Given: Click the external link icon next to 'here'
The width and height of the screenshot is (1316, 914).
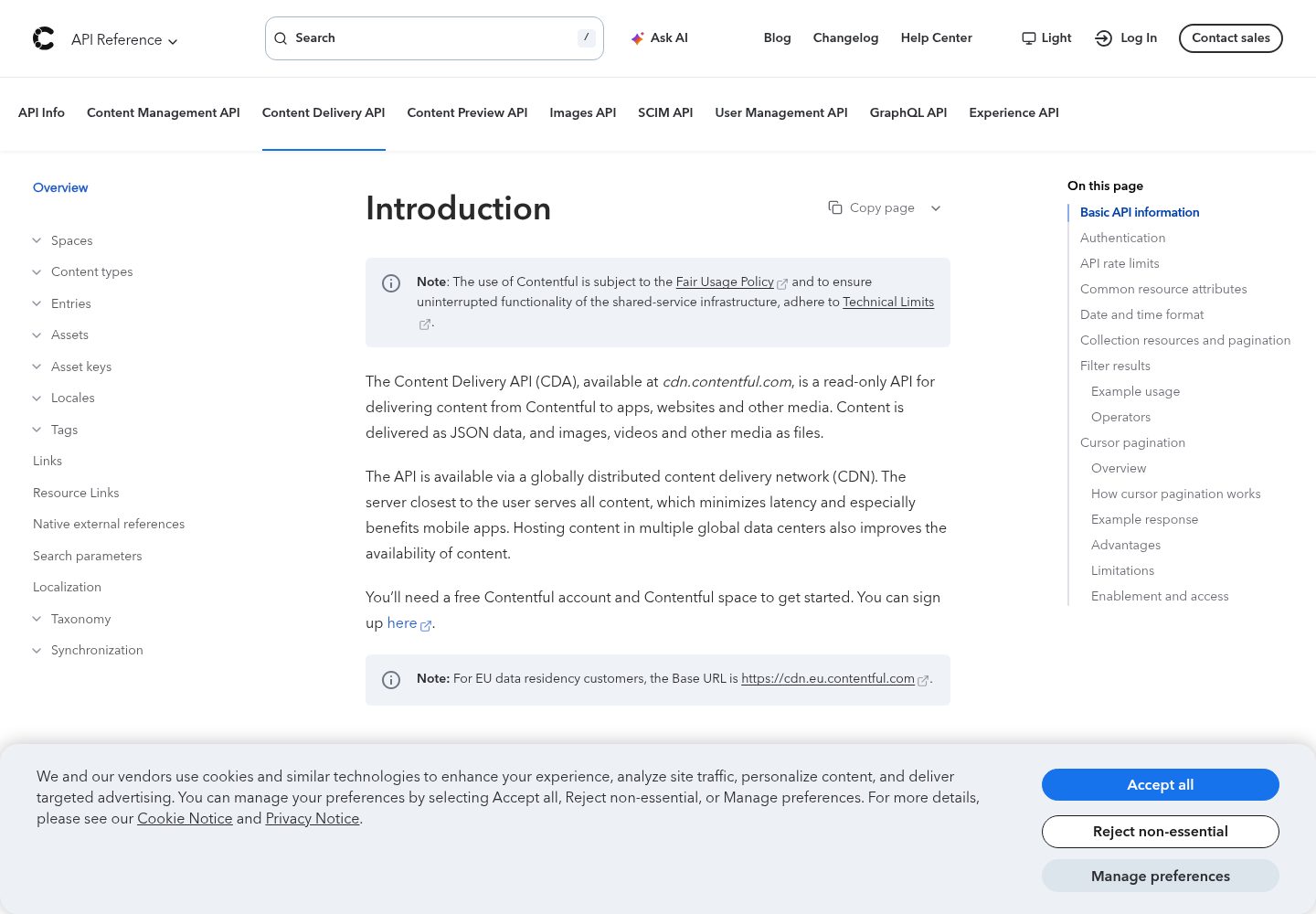Looking at the screenshot, I should coord(426,625).
